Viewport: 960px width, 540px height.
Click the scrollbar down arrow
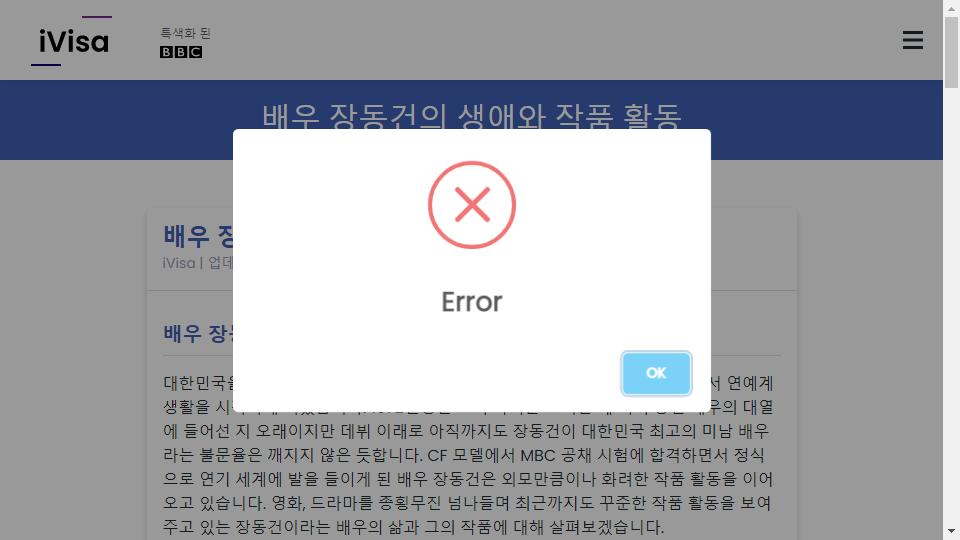coord(951,531)
